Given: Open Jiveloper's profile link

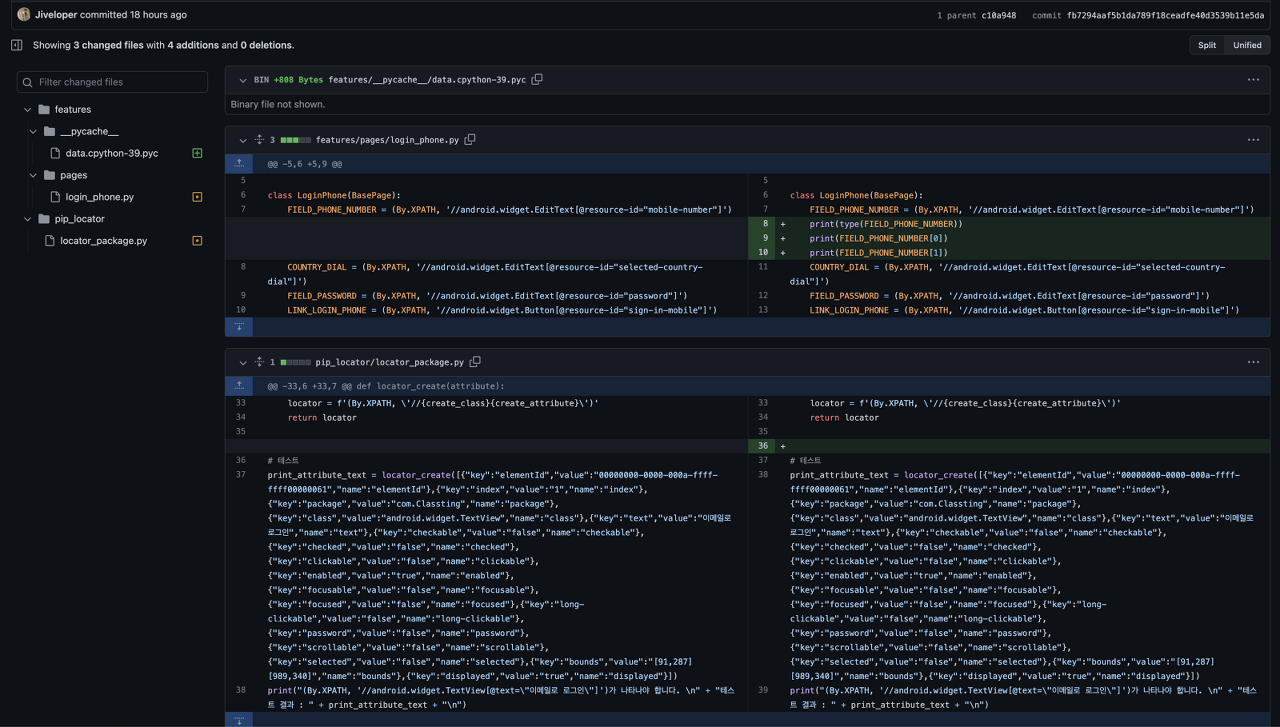Looking at the screenshot, I should pyautogui.click(x=55, y=15).
